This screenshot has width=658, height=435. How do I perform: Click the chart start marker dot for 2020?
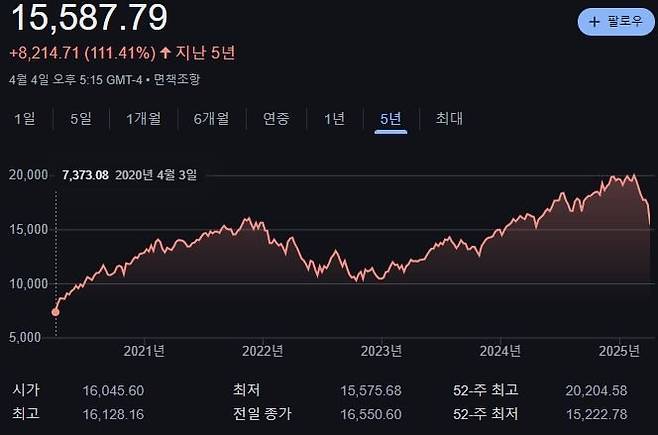coord(55,312)
